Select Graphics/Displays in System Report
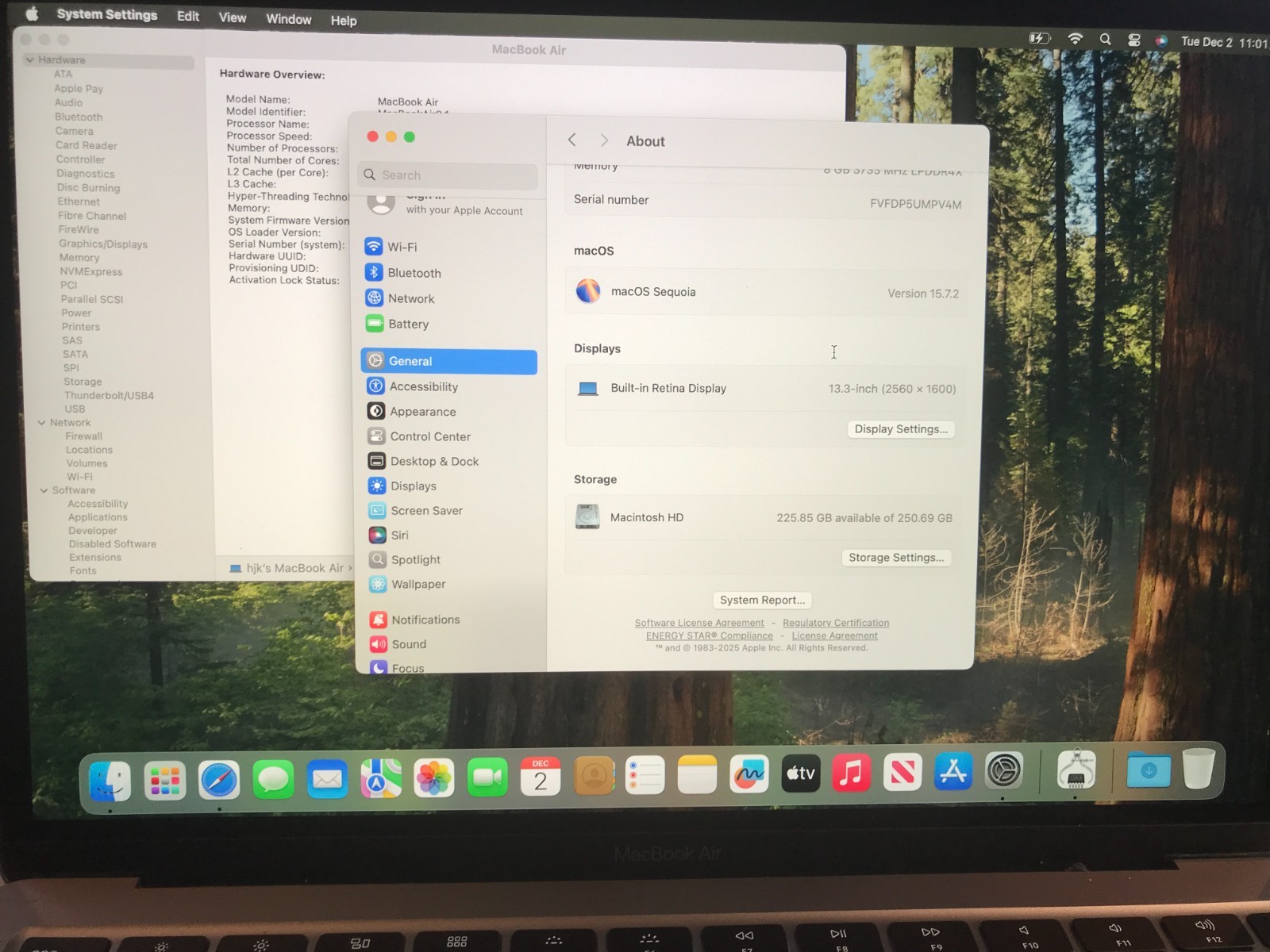The width and height of the screenshot is (1270, 952). (x=103, y=244)
